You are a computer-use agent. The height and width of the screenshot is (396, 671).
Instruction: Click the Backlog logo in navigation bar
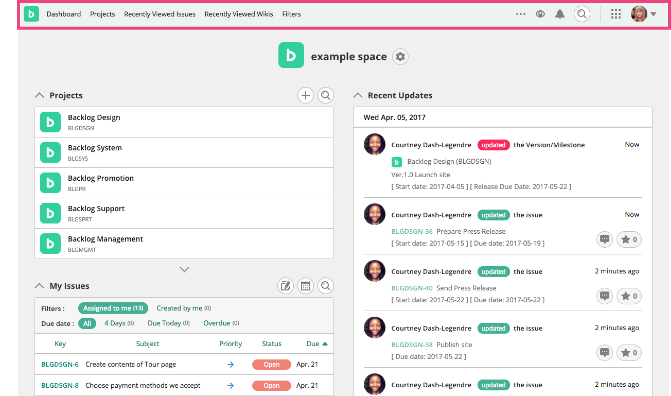point(31,14)
